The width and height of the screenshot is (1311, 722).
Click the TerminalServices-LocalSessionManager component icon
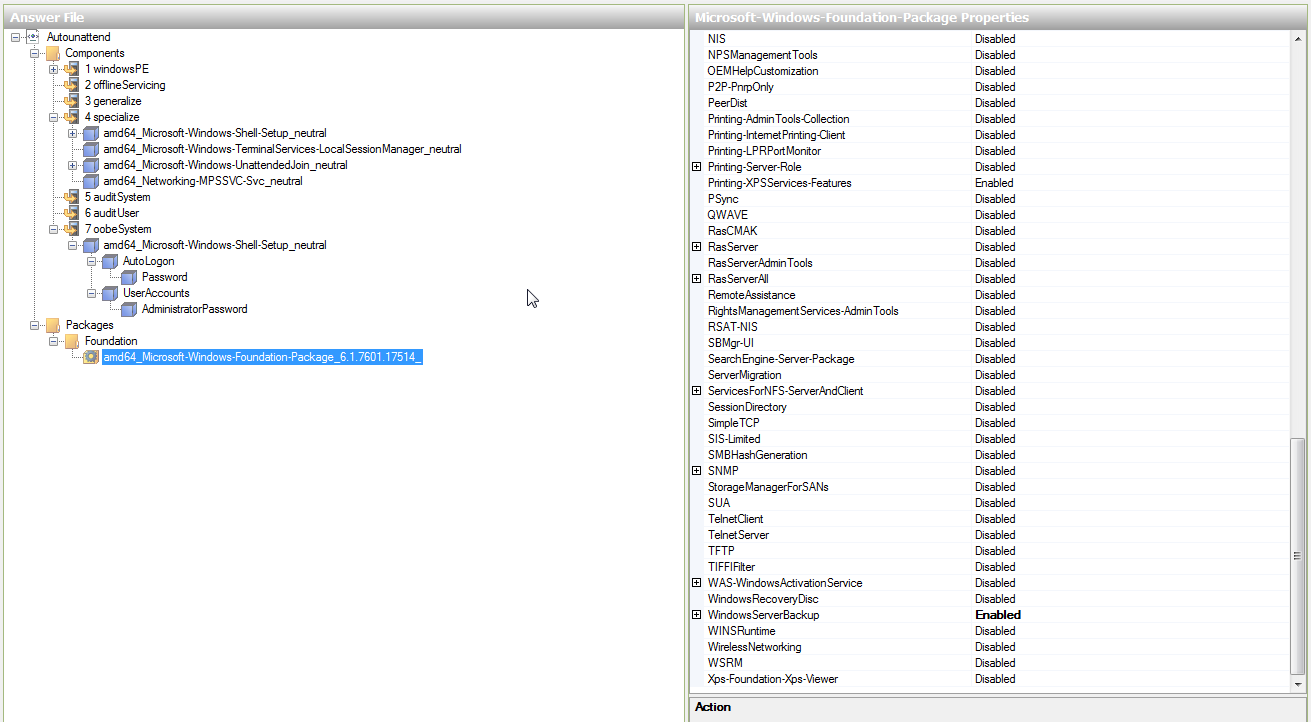pyautogui.click(x=91, y=149)
